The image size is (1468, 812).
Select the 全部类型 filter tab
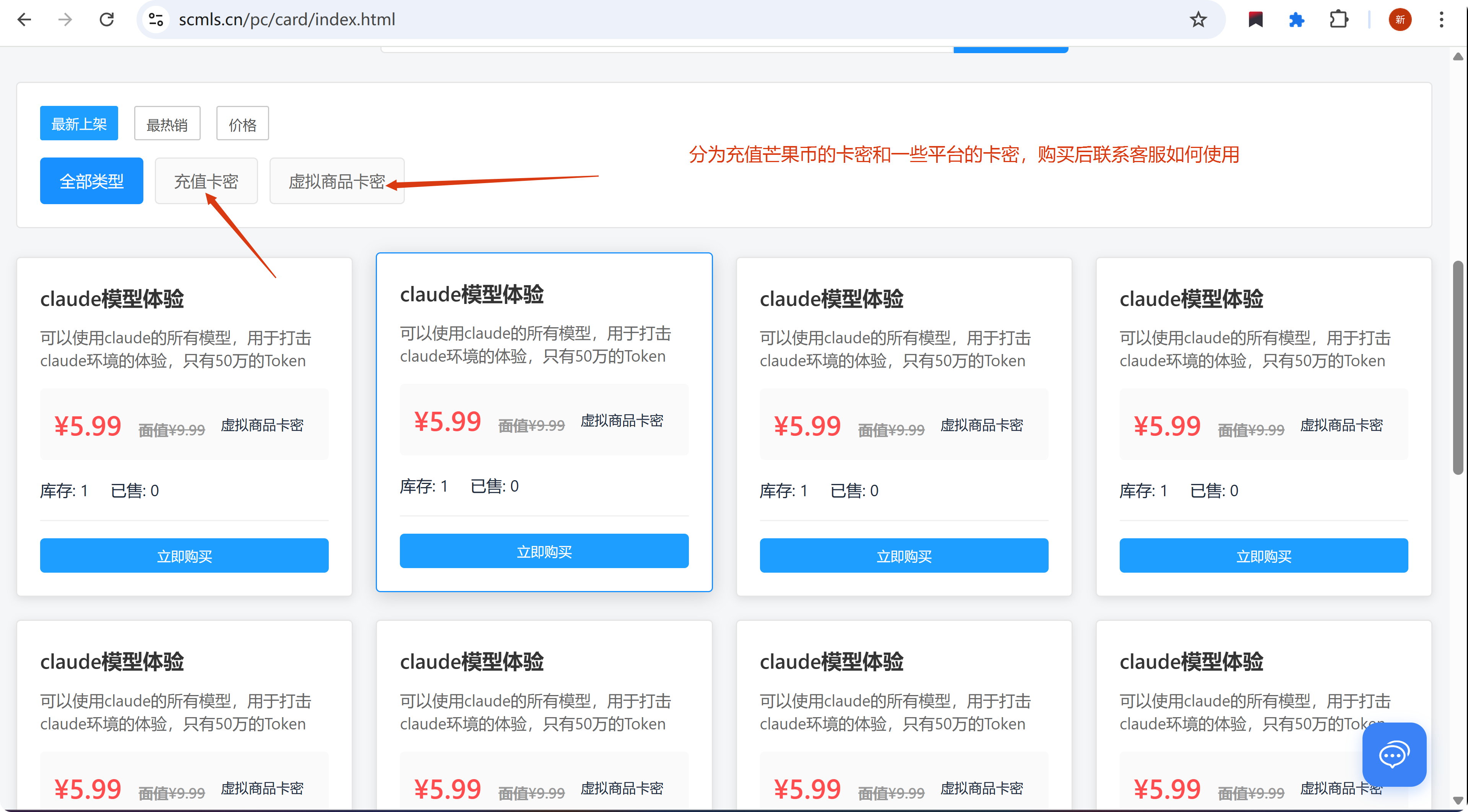click(91, 180)
